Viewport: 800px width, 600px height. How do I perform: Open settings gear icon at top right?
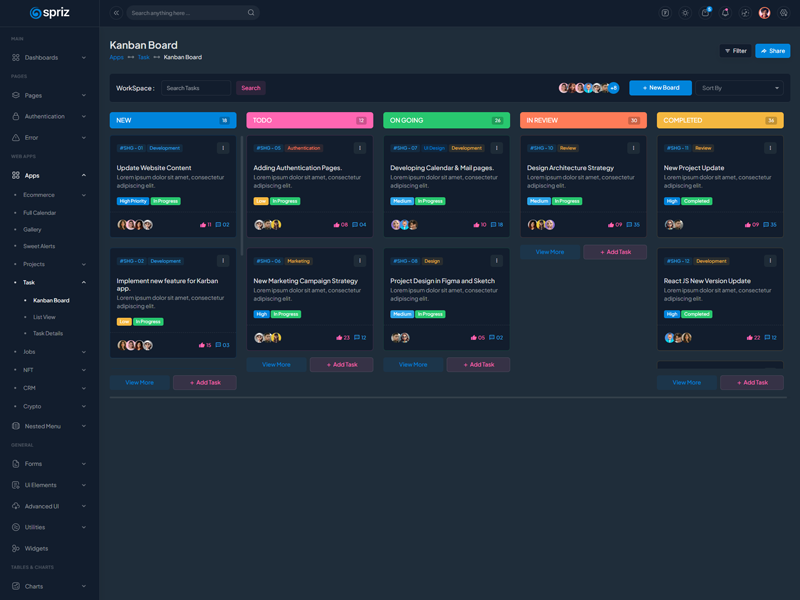click(x=784, y=13)
